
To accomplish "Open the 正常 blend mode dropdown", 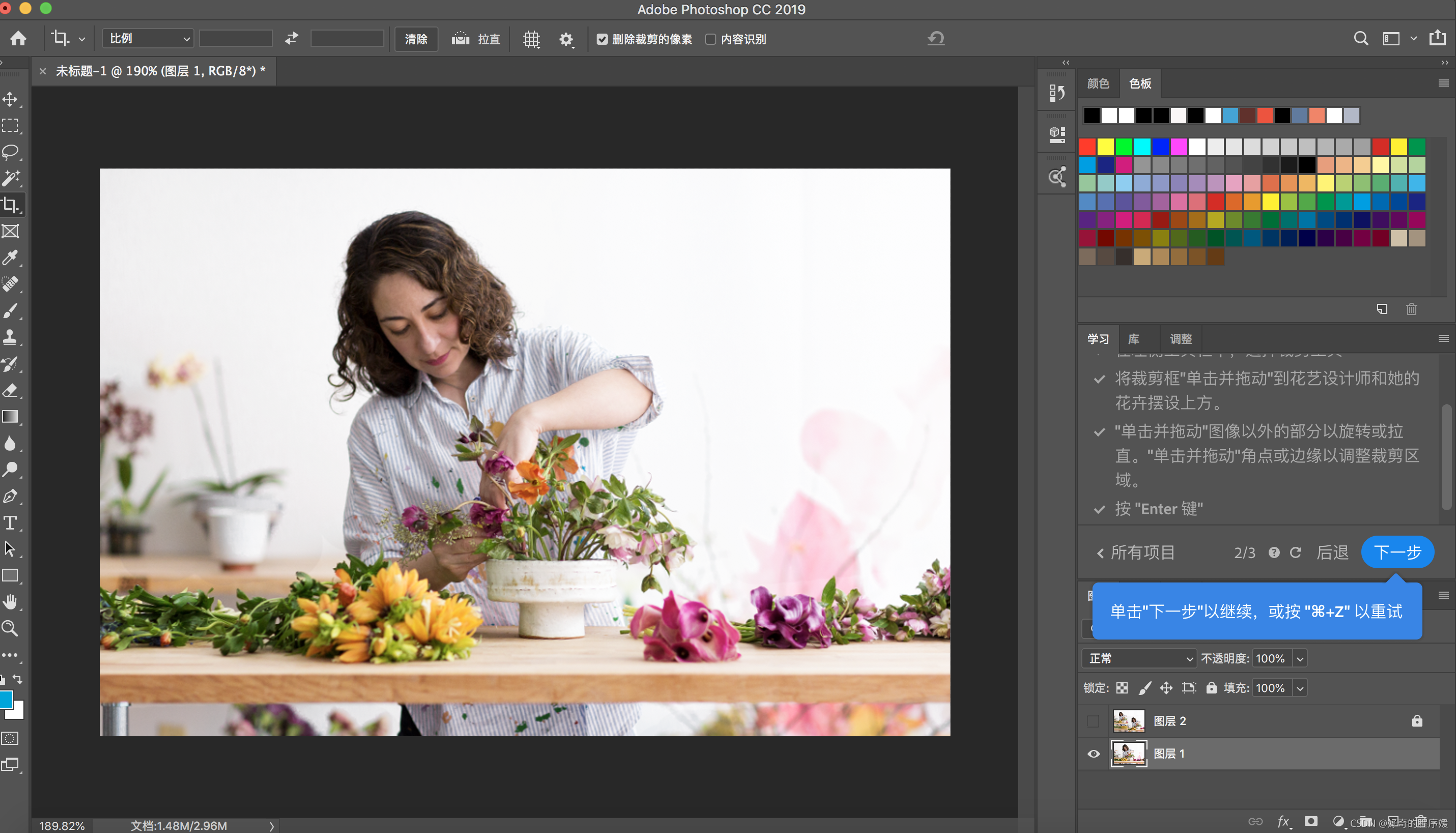I will click(1139, 658).
